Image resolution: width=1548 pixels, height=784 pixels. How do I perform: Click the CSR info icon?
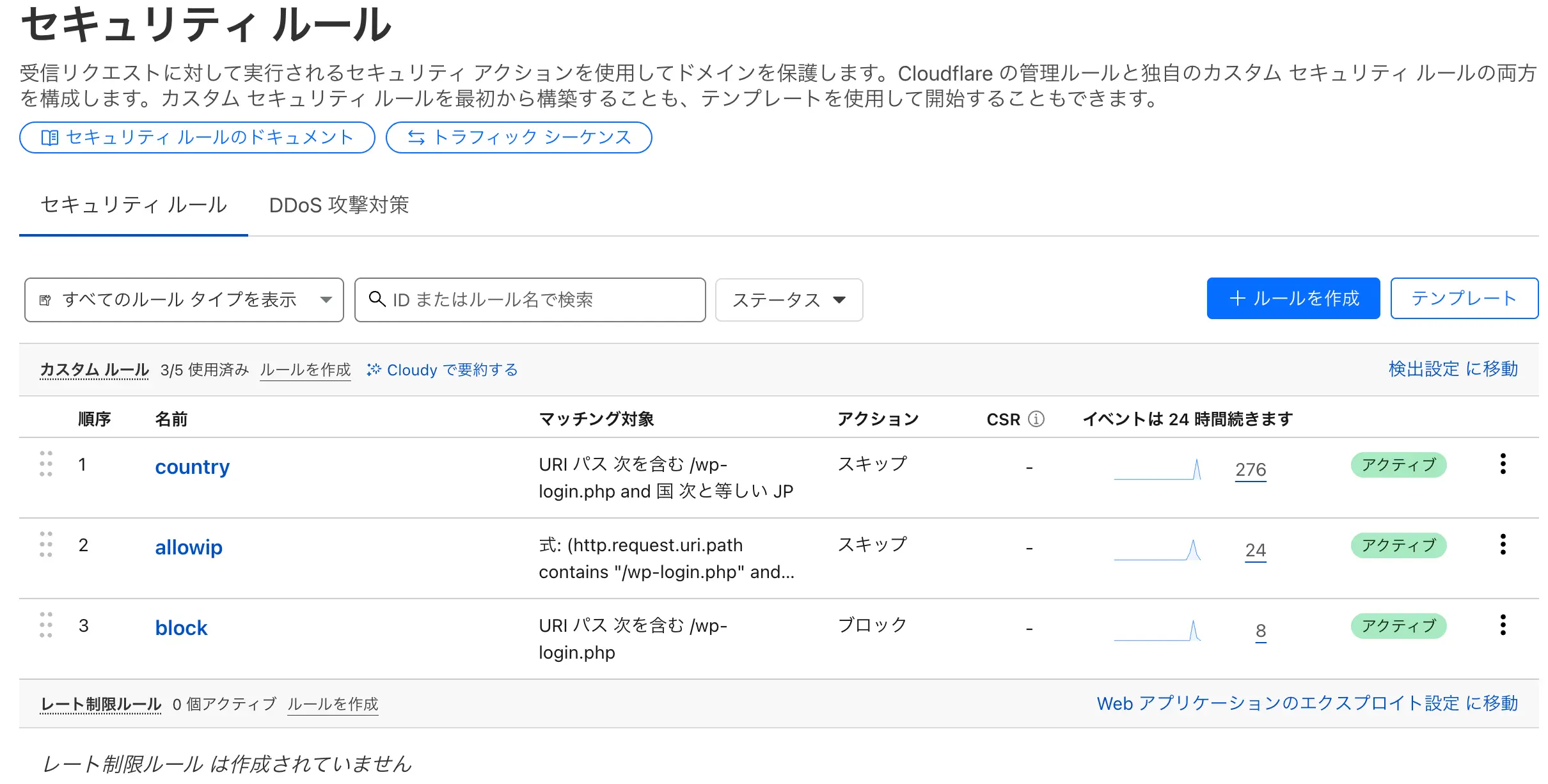pos(1036,419)
